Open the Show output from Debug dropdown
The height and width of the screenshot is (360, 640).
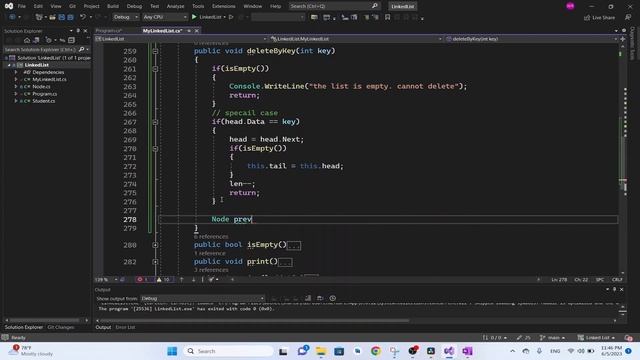[202, 298]
